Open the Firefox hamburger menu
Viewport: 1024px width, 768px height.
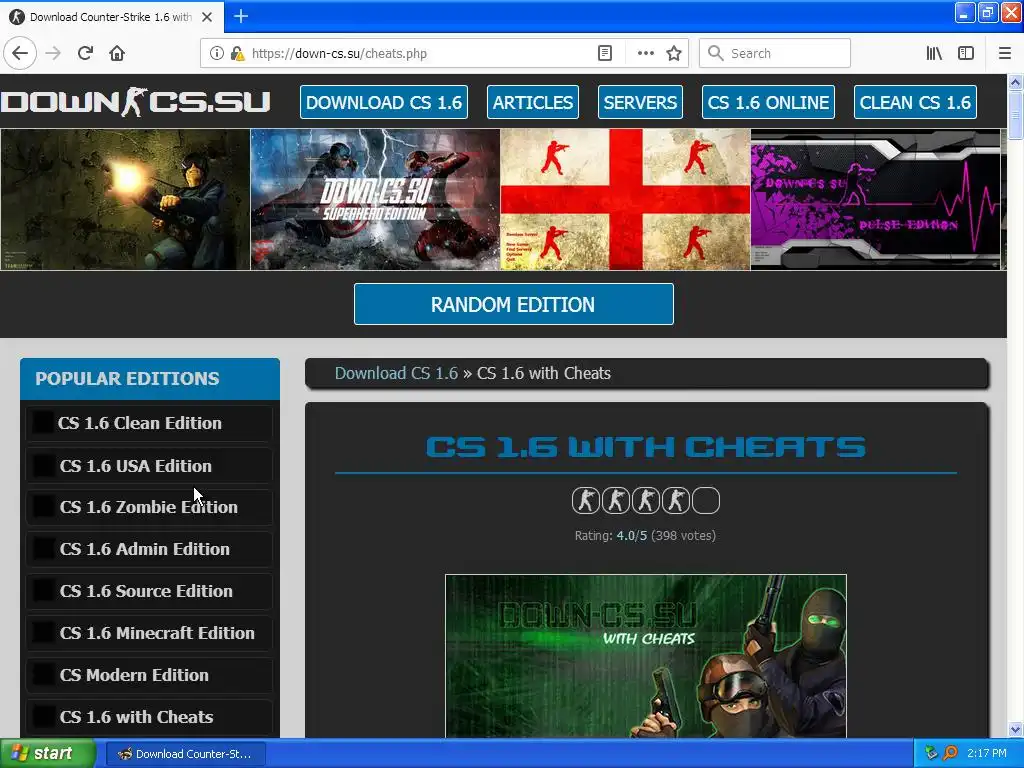pyautogui.click(x=1004, y=53)
